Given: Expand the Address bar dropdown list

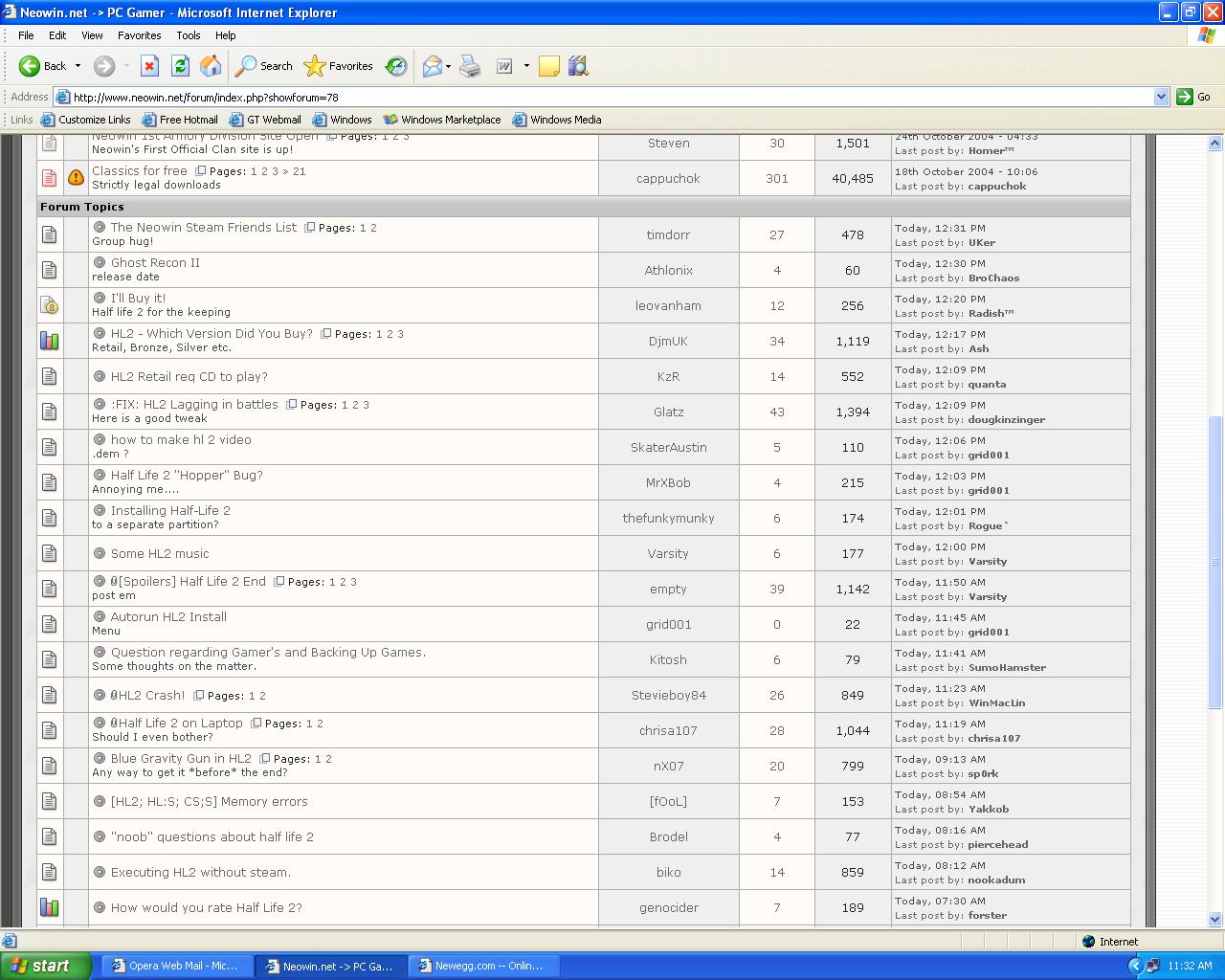Looking at the screenshot, I should (x=1161, y=97).
